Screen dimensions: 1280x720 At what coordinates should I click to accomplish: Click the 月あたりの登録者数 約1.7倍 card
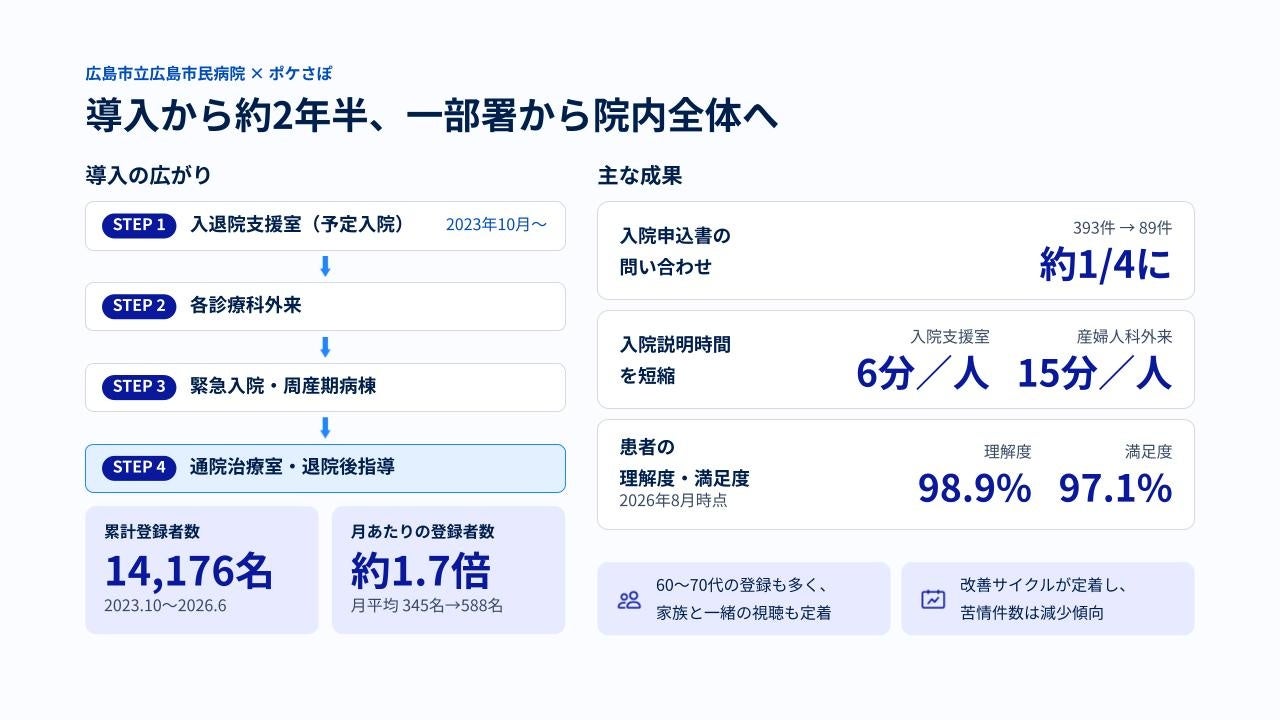tap(448, 570)
